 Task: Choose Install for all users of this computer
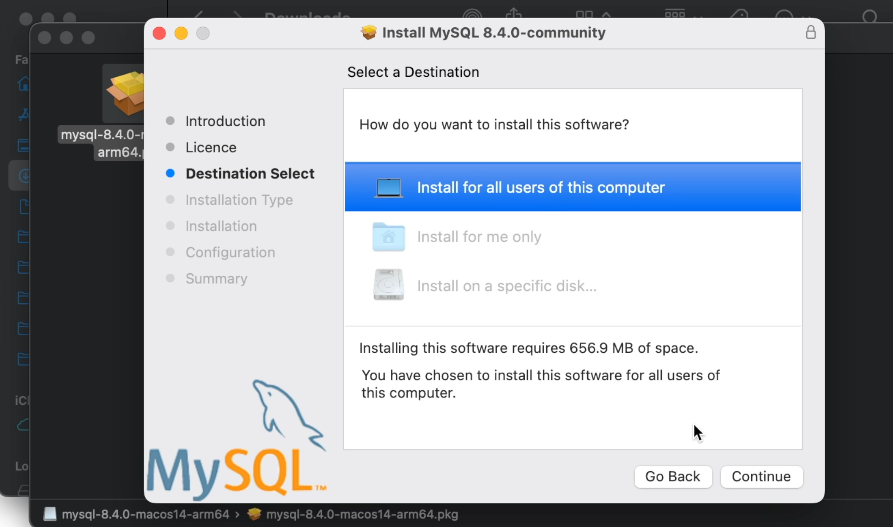pos(572,187)
